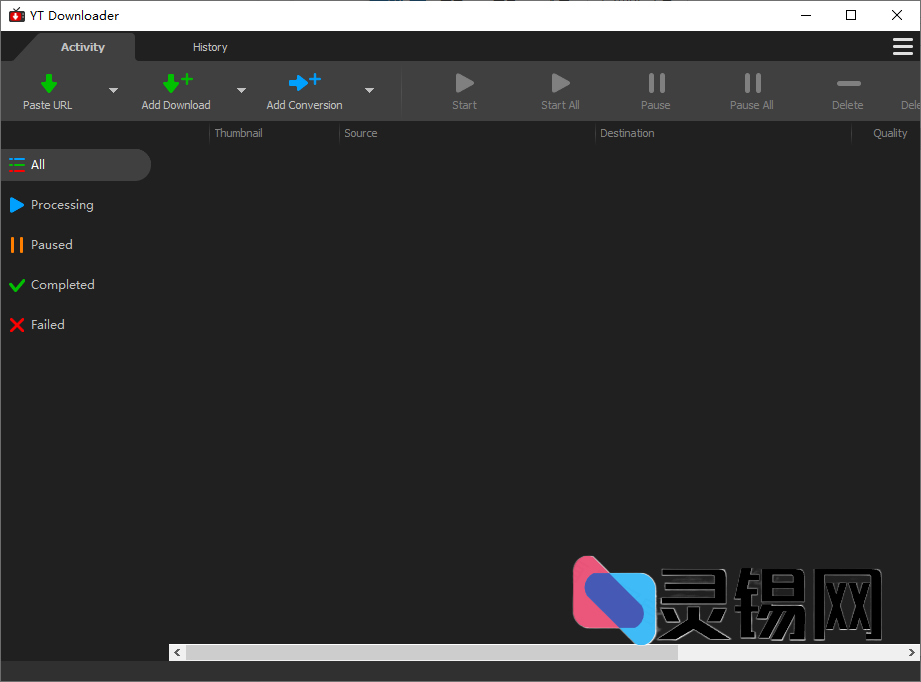Image resolution: width=921 pixels, height=682 pixels.
Task: Select the Completed filter in the sidebar
Action: (x=60, y=285)
